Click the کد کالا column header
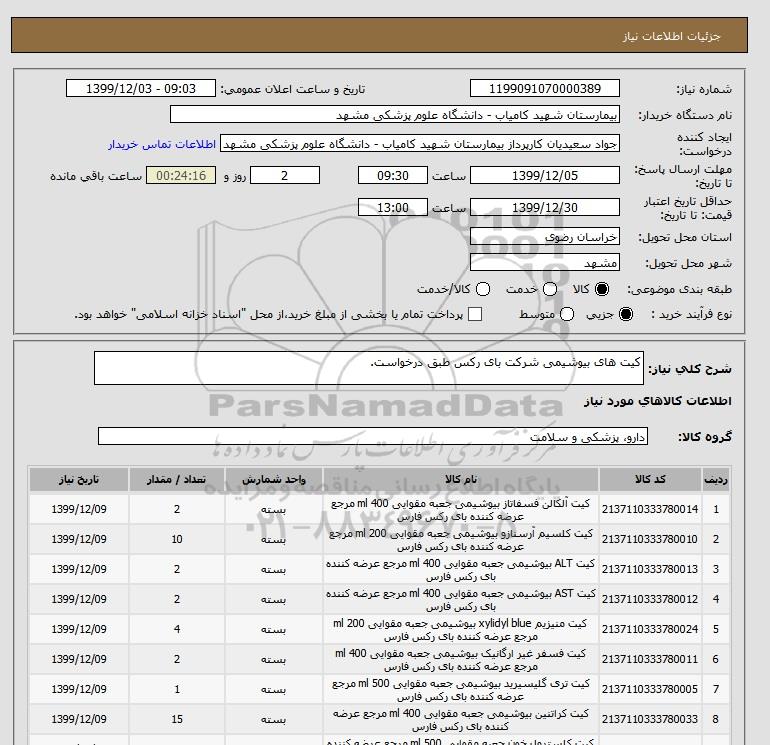770x745 pixels. [x=650, y=479]
